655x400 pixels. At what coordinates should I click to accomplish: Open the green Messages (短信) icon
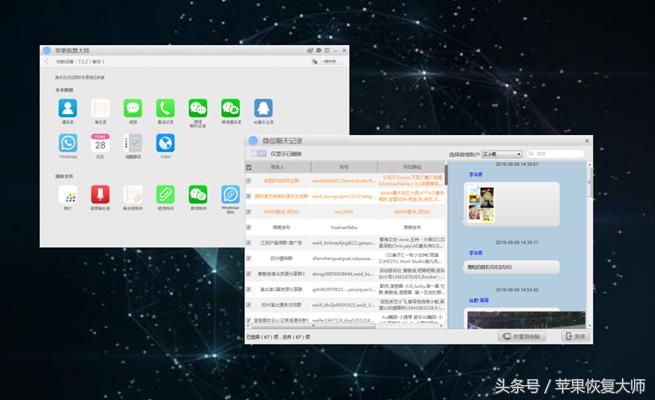132,108
